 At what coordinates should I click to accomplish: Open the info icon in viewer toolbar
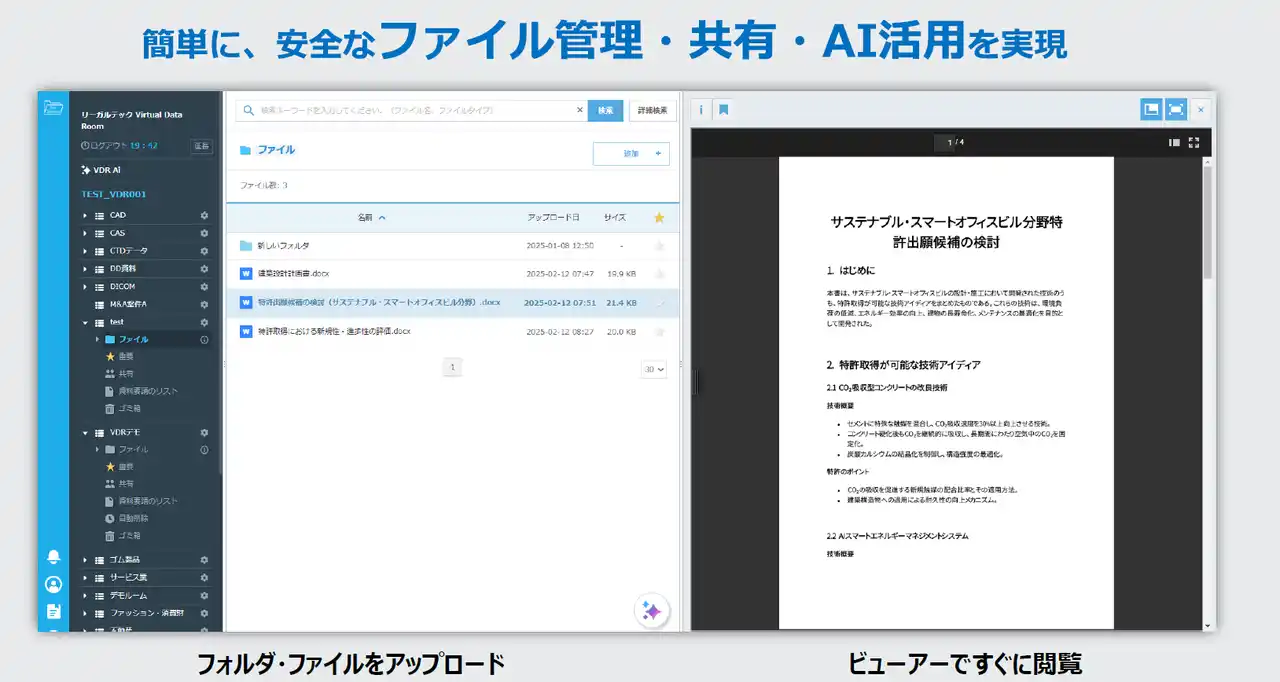[x=701, y=110]
